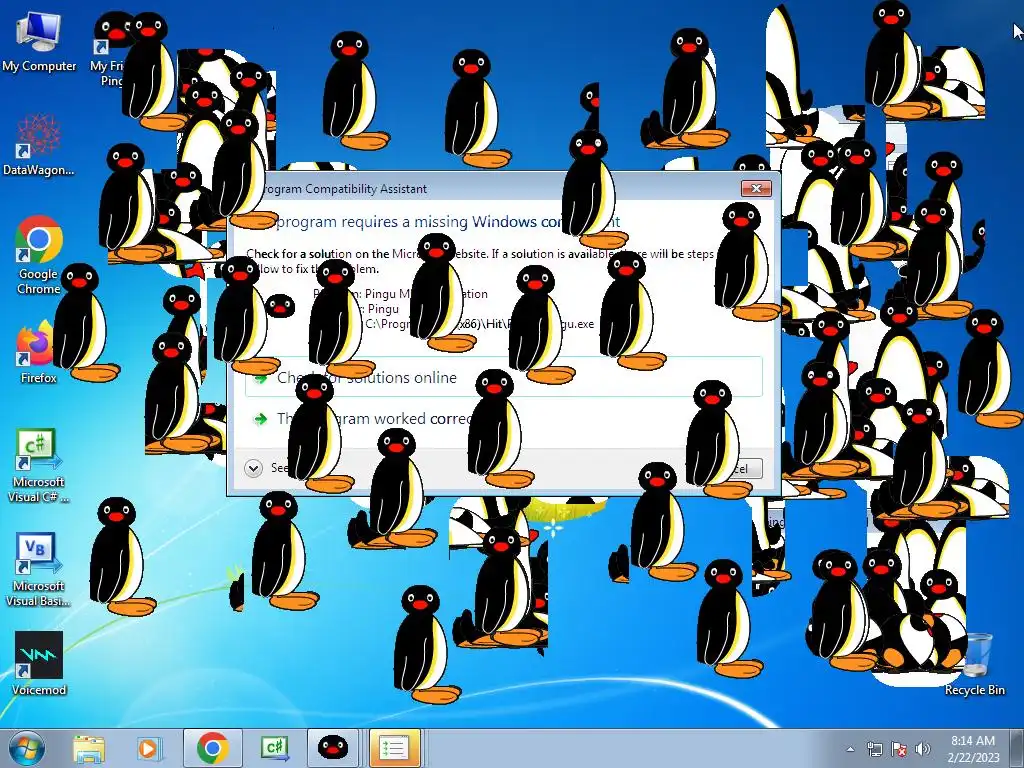
Task: Launch Google Chrome from the desktop
Action: tap(39, 255)
